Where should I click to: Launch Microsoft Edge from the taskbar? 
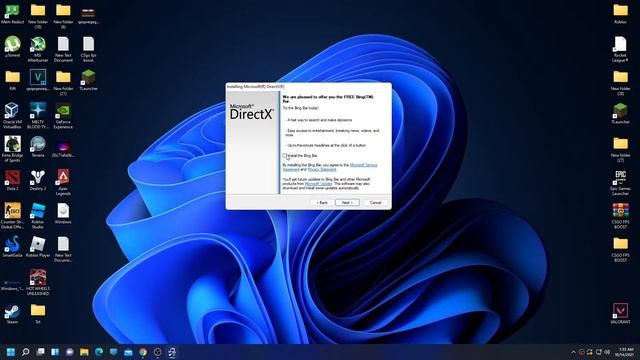coord(99,352)
